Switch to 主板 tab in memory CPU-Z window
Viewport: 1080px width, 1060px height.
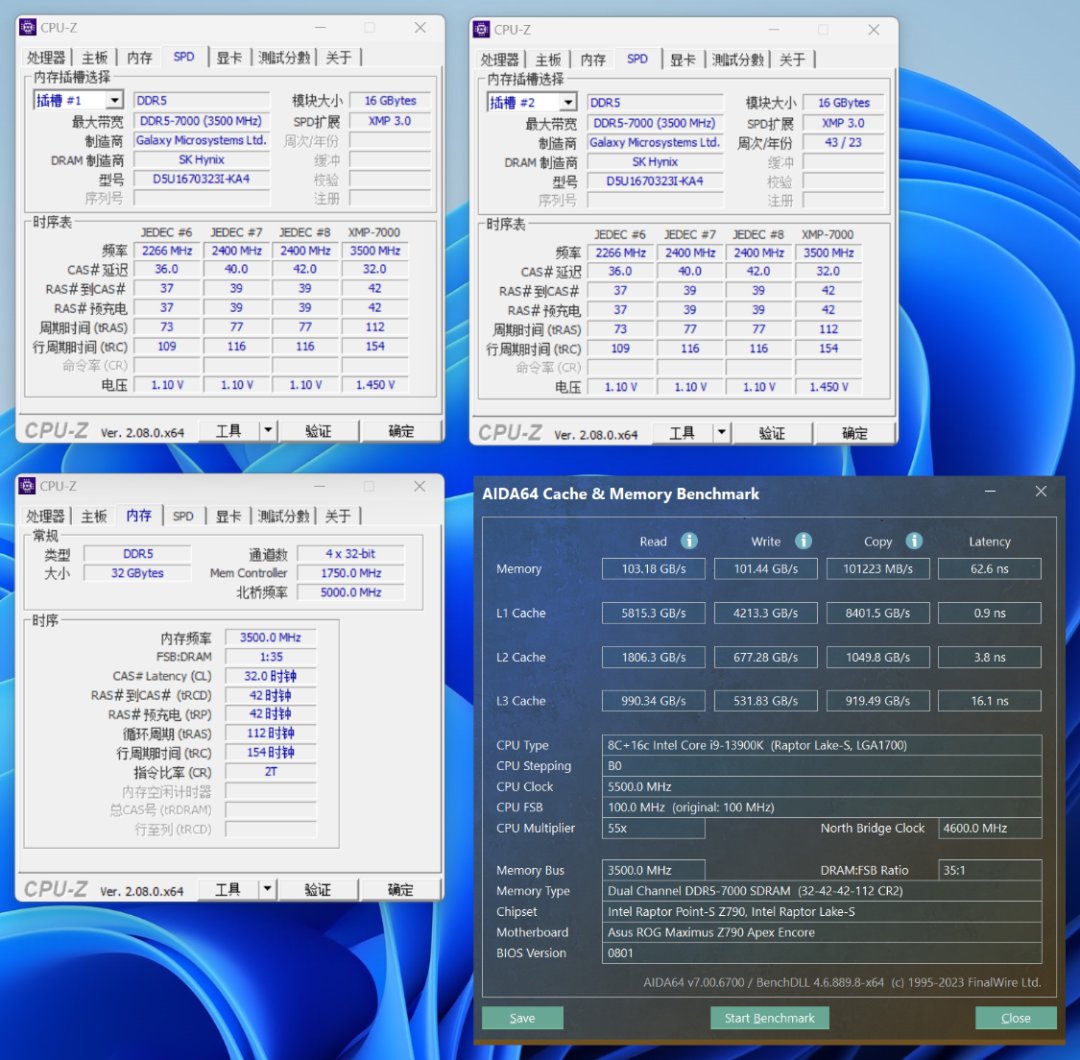94,516
